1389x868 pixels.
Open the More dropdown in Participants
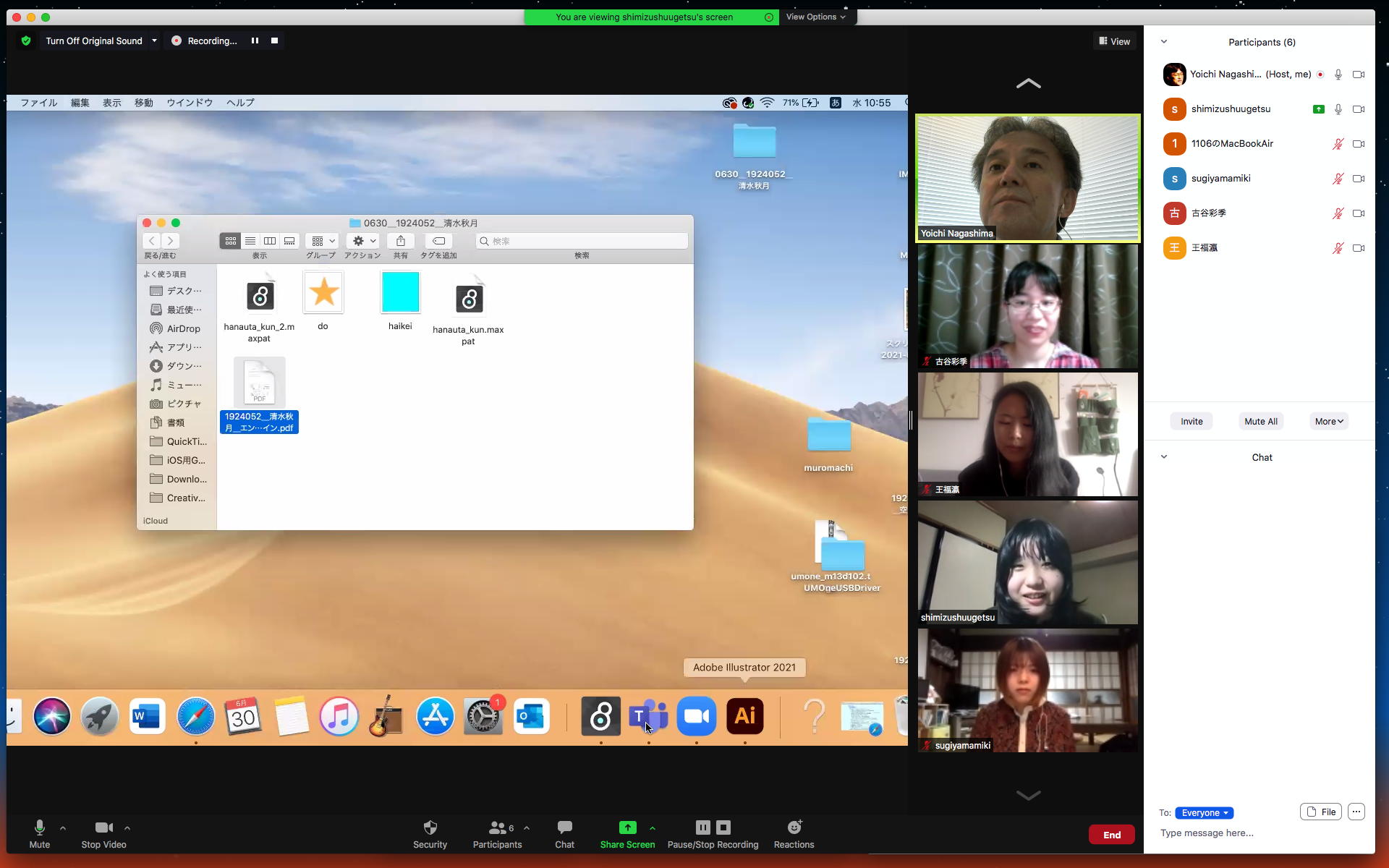[x=1329, y=422]
